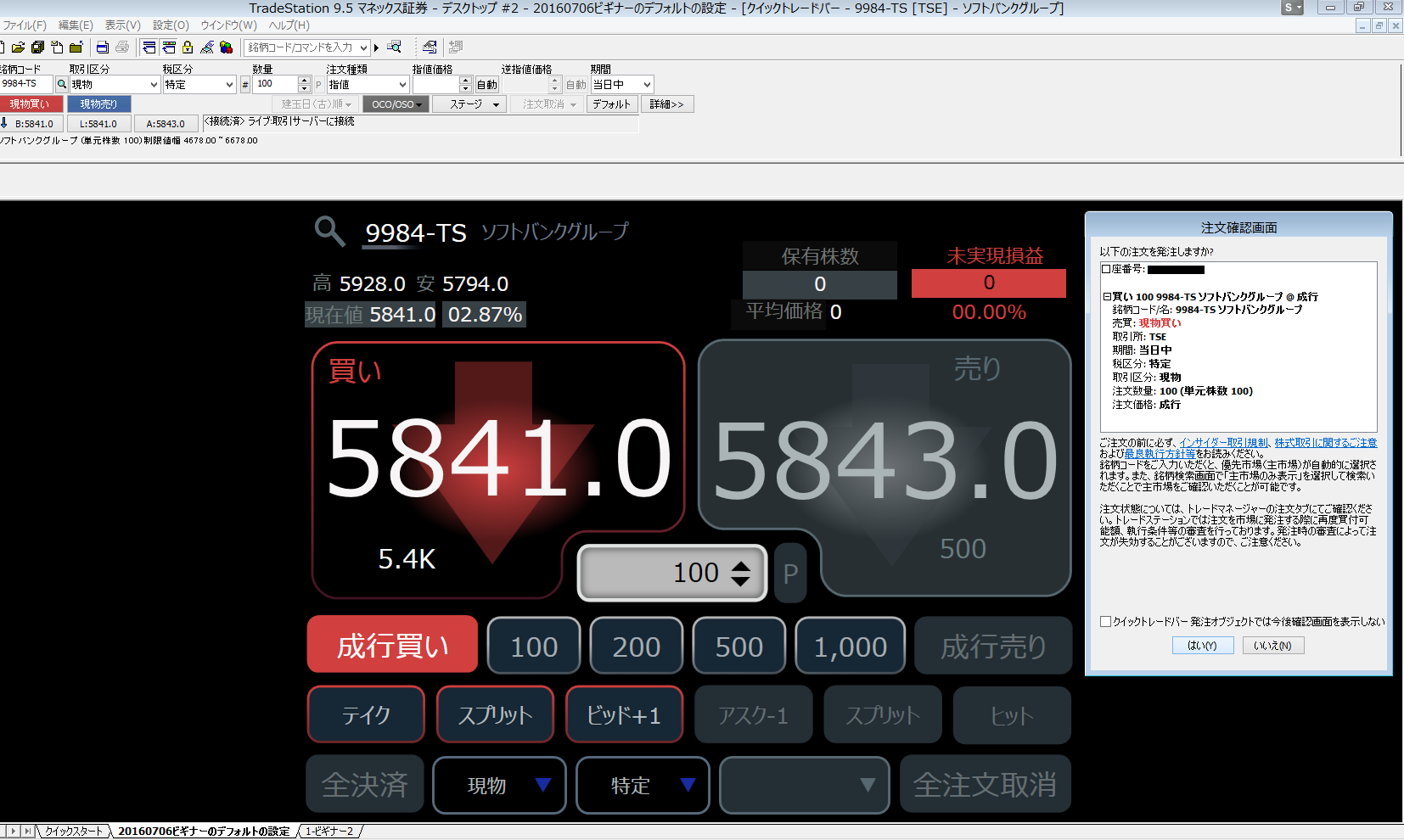Open the 株式取引に関するご注意 link

pyautogui.click(x=1325, y=443)
